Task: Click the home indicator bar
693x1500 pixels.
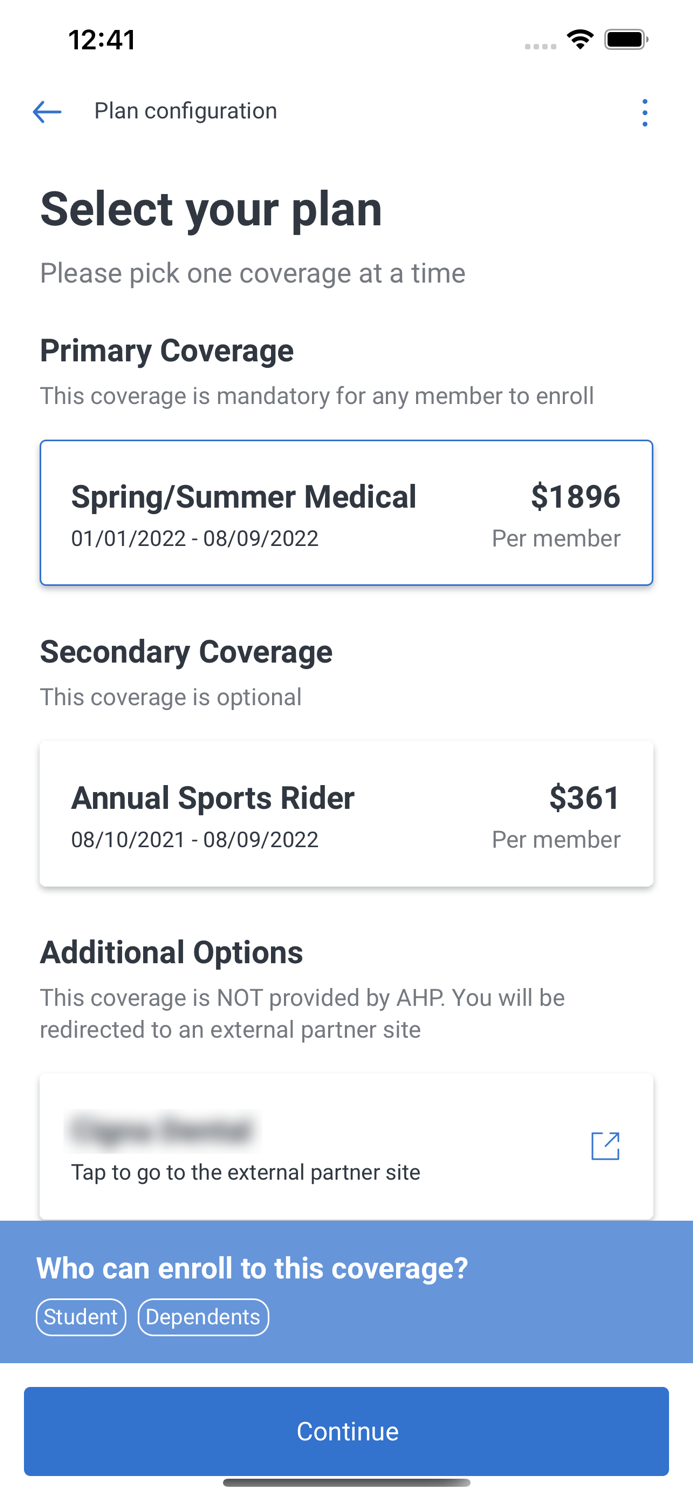Action: [346, 1483]
